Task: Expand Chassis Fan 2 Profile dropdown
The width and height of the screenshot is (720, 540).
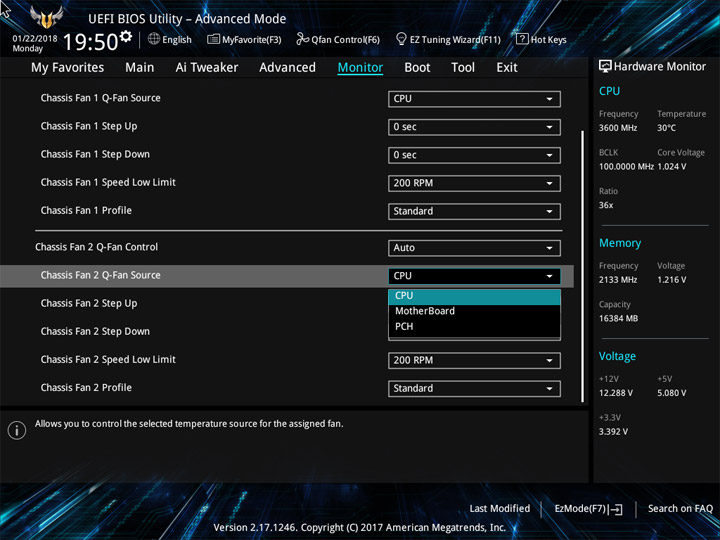Action: click(474, 388)
